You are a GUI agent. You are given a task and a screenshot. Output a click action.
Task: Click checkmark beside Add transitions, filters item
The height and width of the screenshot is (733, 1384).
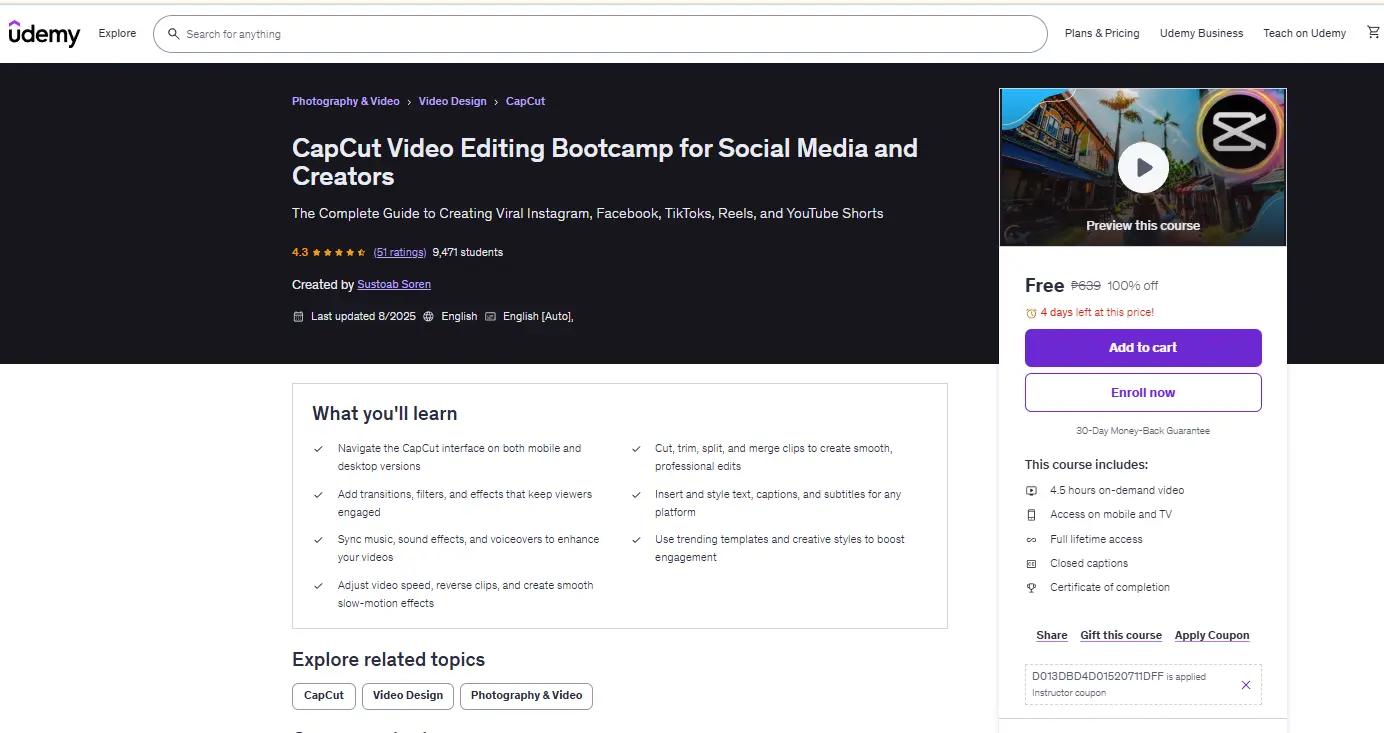click(318, 495)
